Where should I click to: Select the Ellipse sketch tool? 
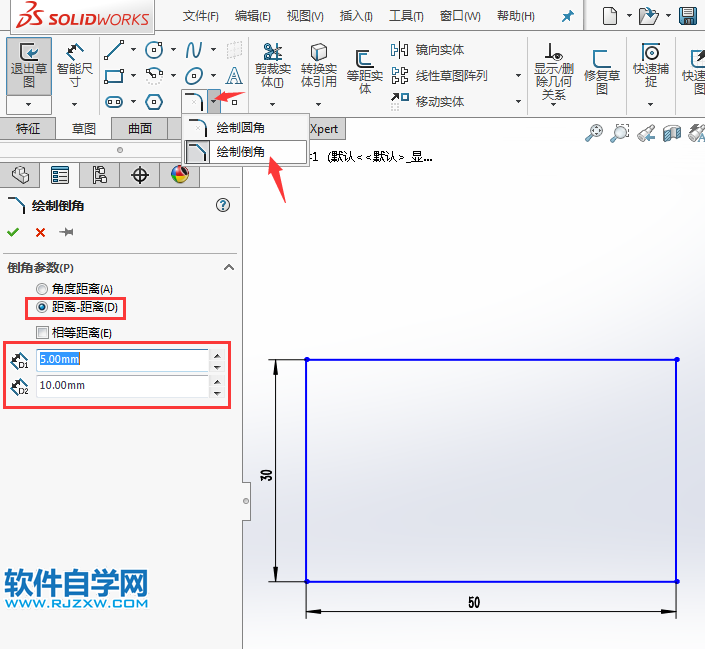pos(194,76)
